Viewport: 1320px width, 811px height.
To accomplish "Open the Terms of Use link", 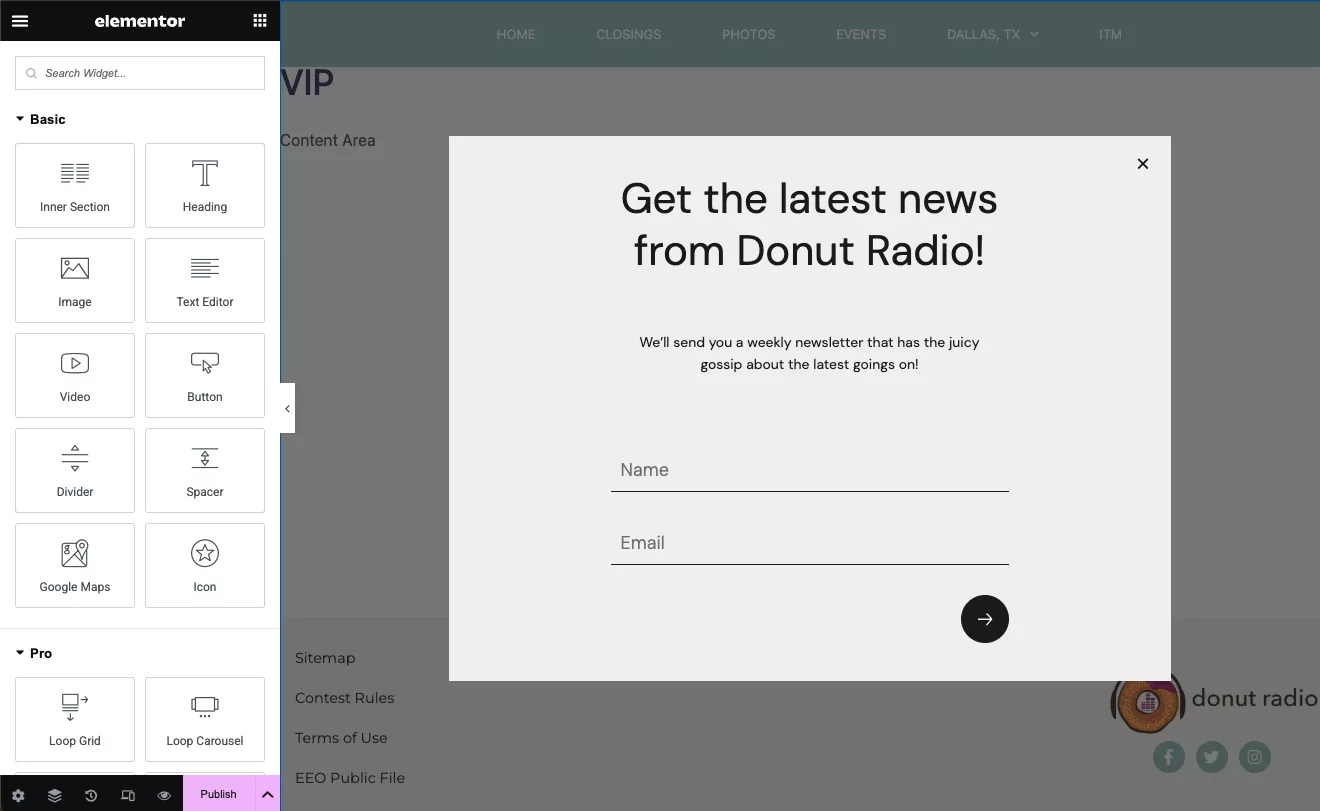I will tap(341, 738).
